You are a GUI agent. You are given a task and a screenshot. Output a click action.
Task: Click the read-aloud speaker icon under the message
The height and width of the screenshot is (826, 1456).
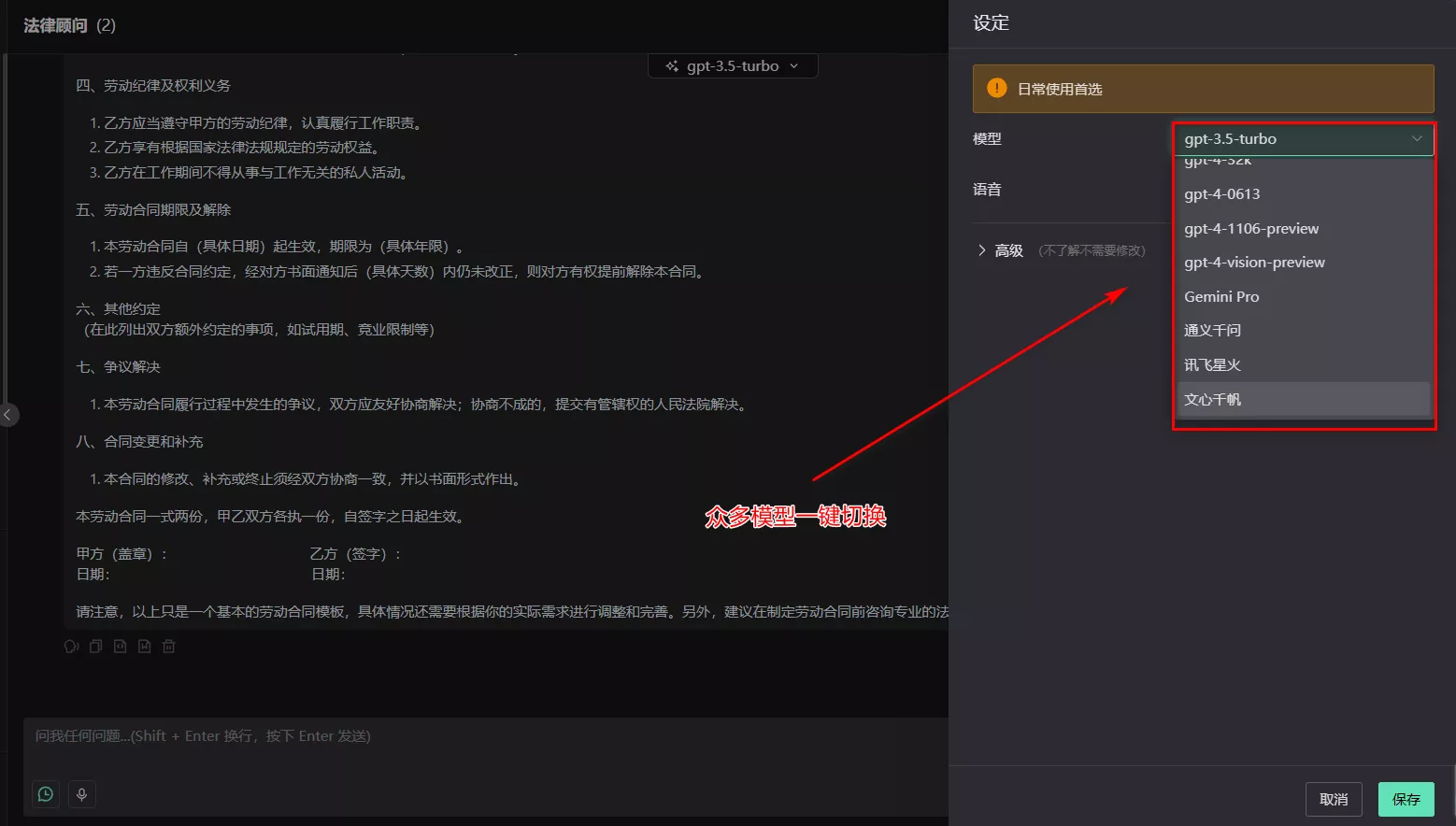pyautogui.click(x=71, y=647)
